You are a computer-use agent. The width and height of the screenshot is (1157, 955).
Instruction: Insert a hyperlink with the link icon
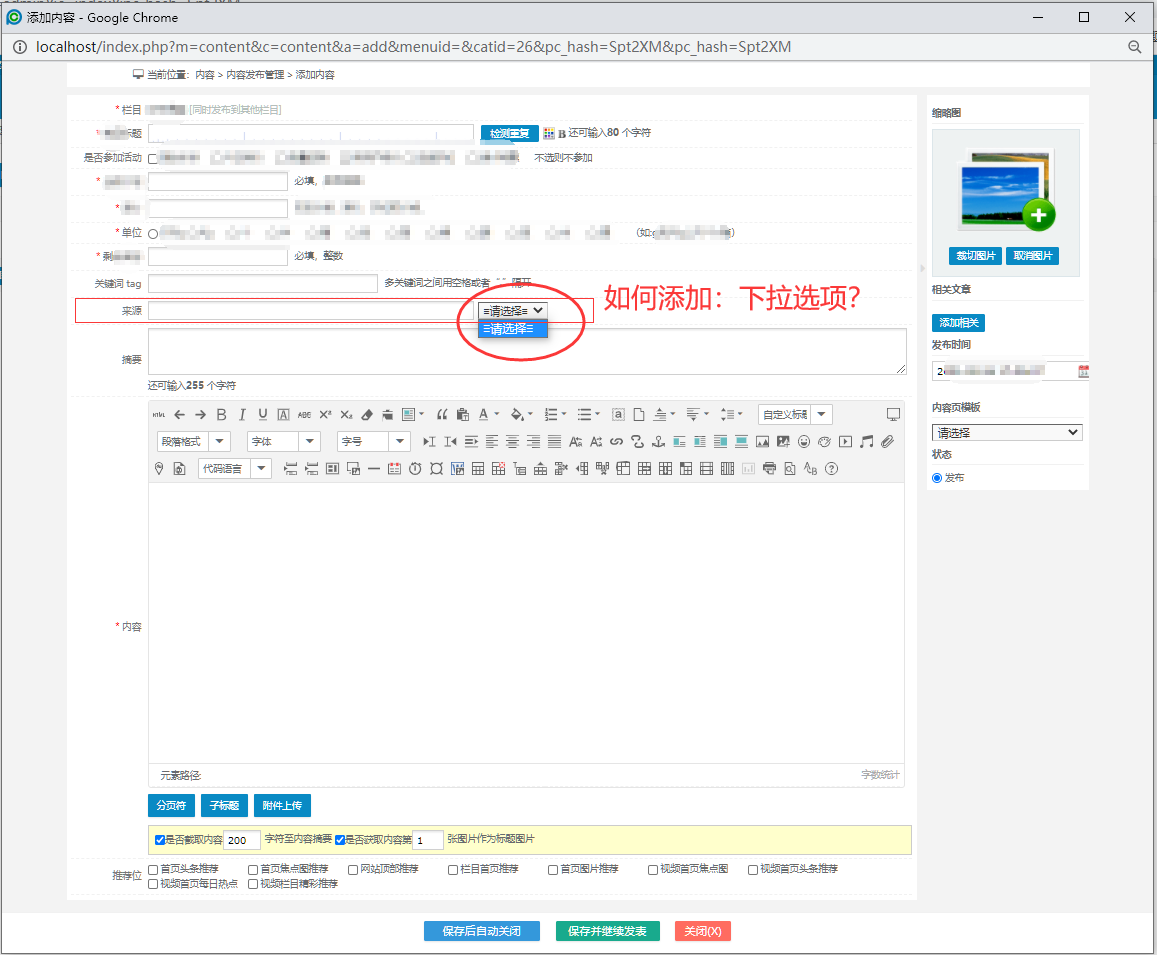pos(616,441)
